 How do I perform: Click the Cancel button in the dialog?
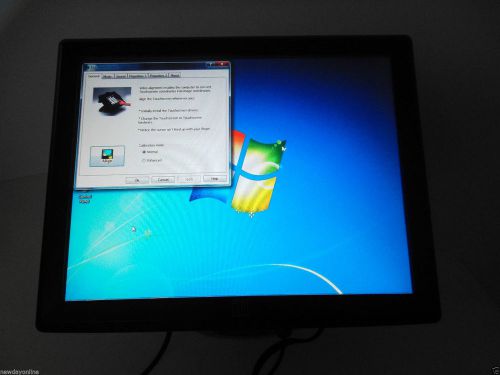coord(163,180)
